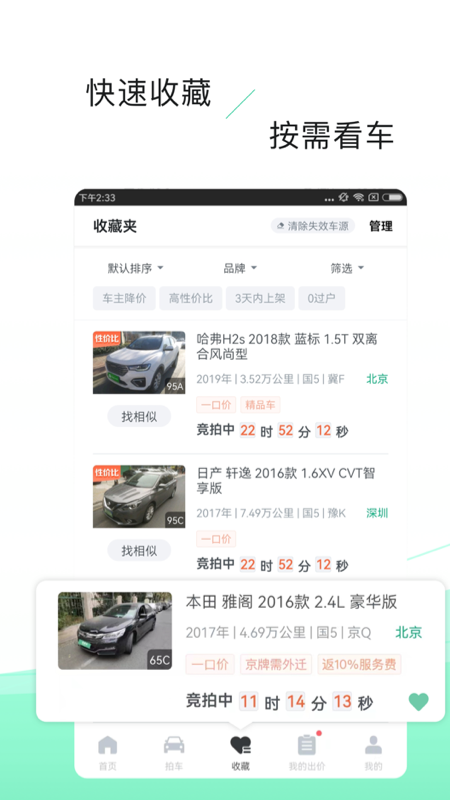Open the 我的 profile tab

coord(373,752)
